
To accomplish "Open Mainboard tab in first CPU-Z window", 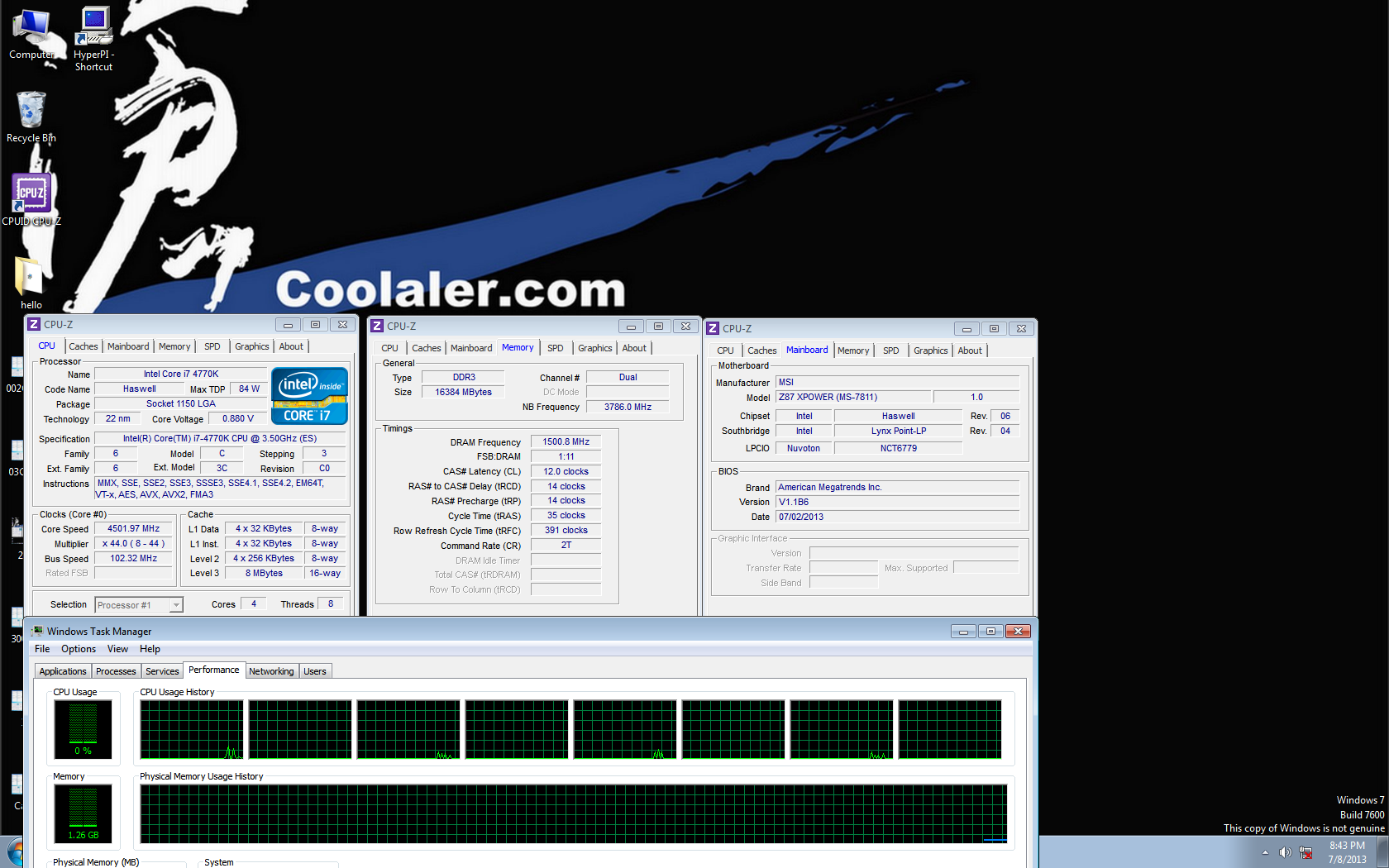I will click(128, 346).
